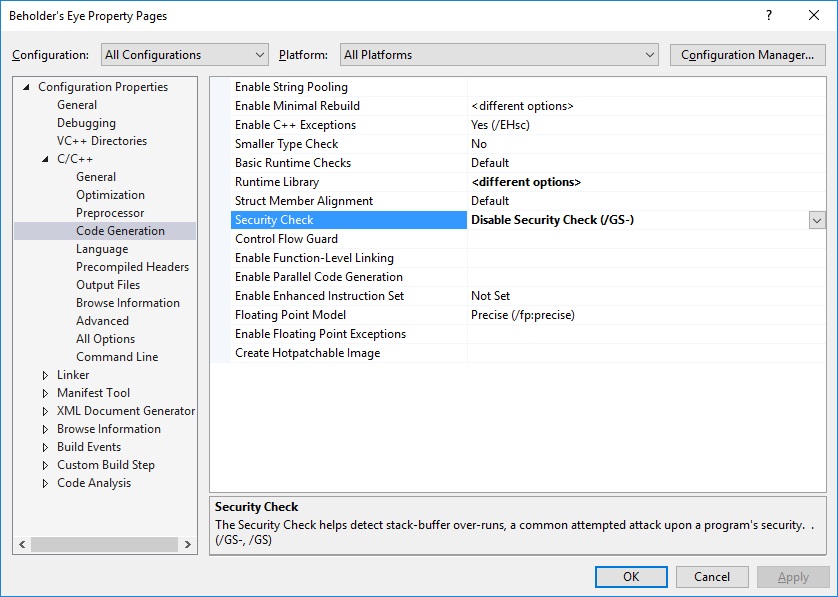838x597 pixels.
Task: Click the Apply button
Action: 793,577
